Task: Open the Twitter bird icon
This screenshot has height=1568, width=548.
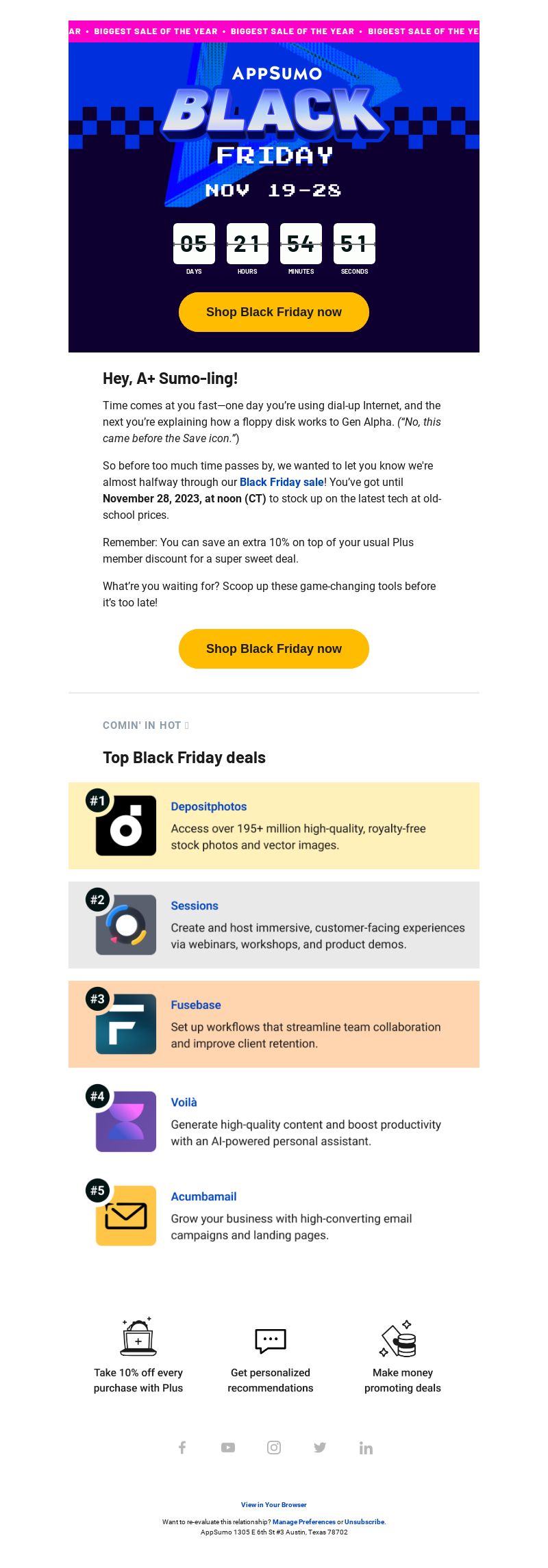Action: coord(320,1447)
